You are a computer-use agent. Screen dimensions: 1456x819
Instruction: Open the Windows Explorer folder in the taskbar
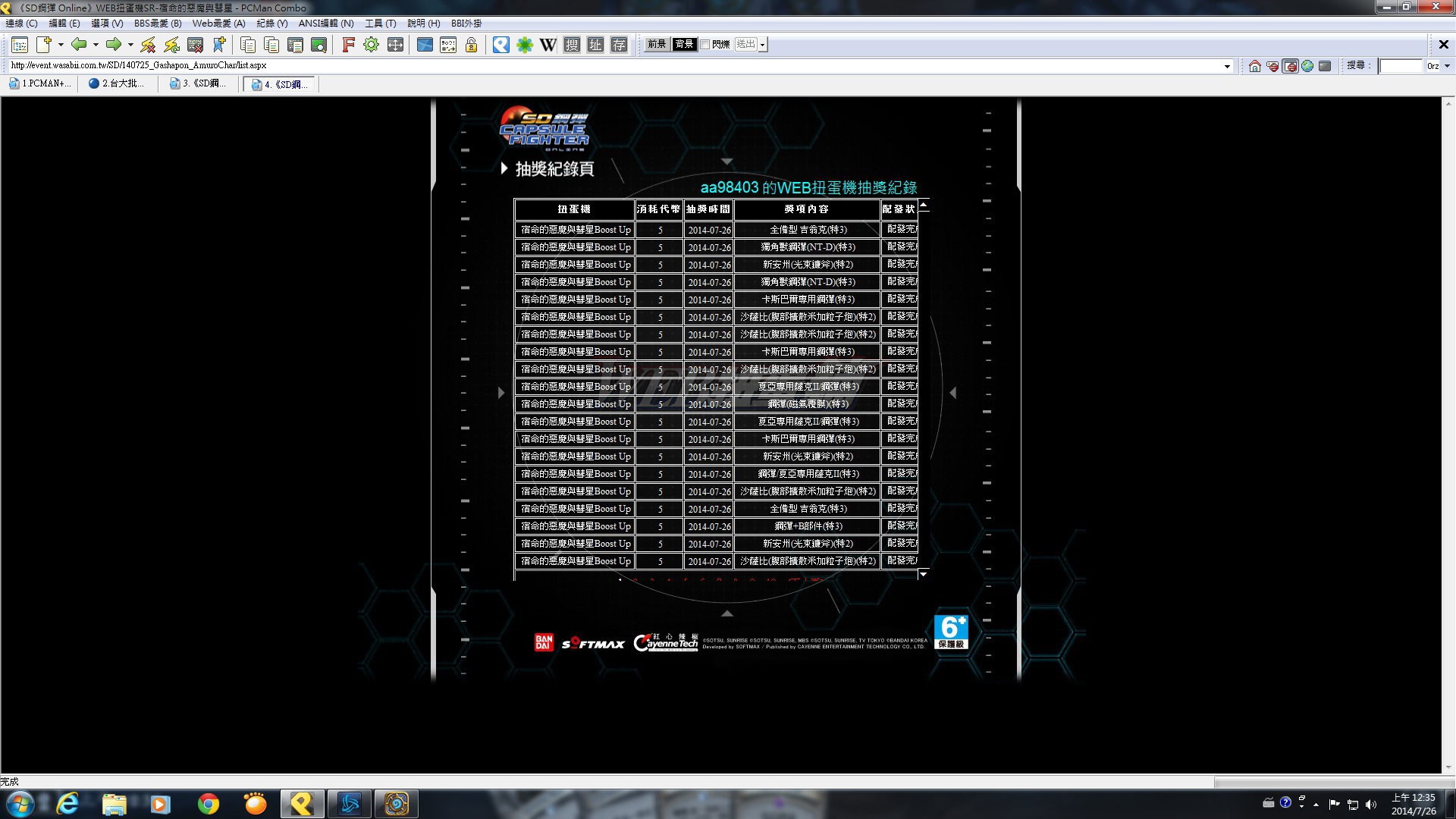click(115, 804)
